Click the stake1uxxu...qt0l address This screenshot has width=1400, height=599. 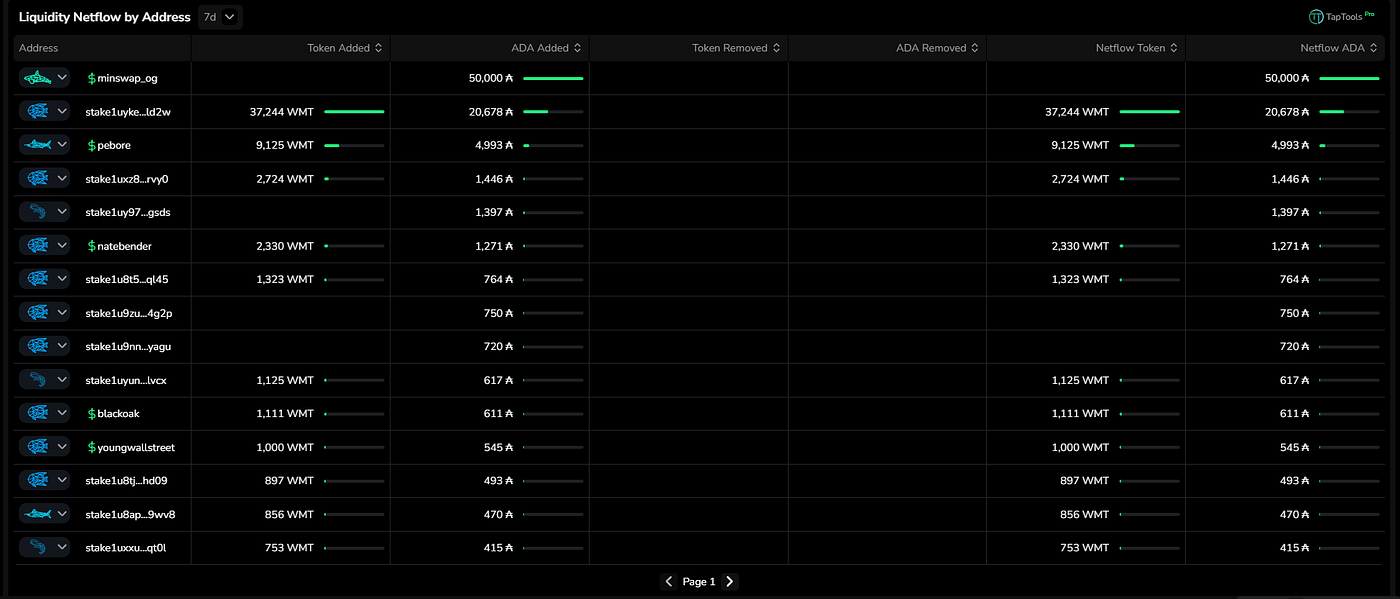click(125, 547)
